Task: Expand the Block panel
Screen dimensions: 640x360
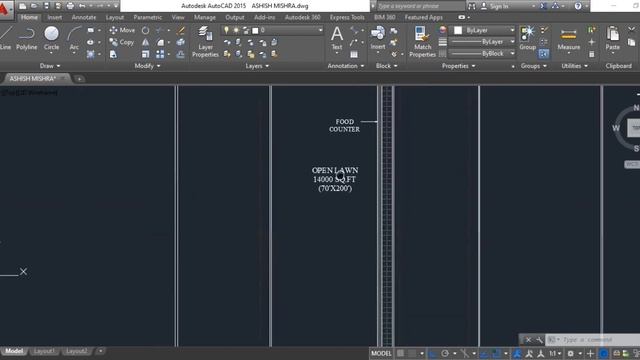Action: (387, 66)
